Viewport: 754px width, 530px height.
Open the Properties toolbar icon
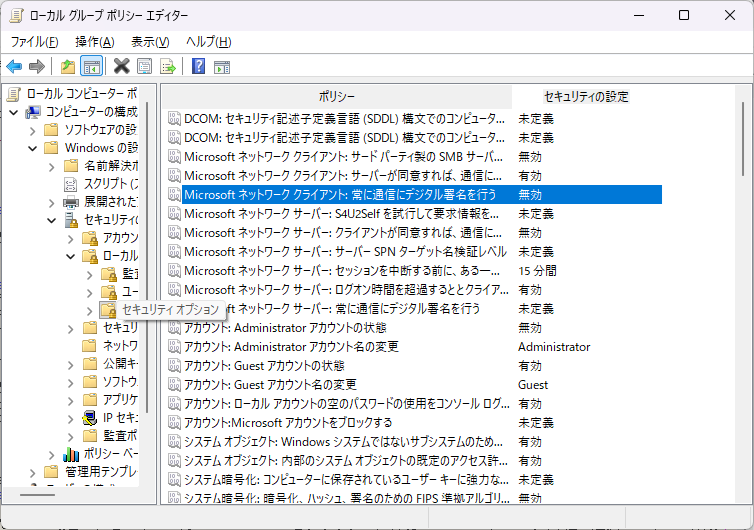145,67
